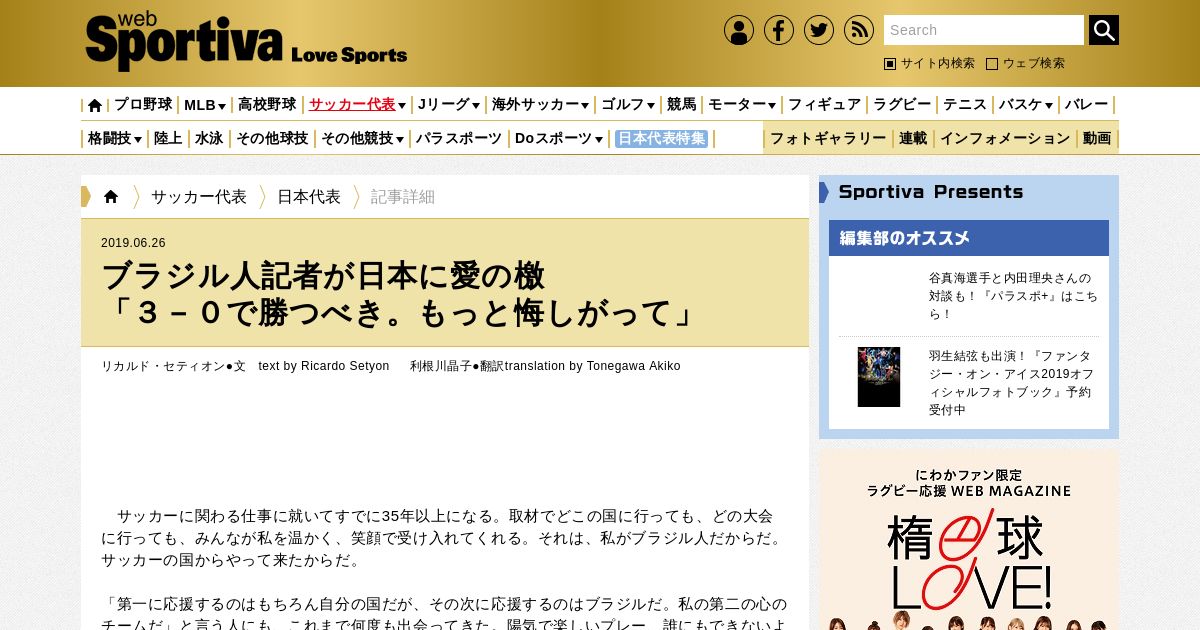This screenshot has height=630, width=1200.
Task: Click the translator credit Tonegawa Akiko
Action: pyautogui.click(x=545, y=366)
